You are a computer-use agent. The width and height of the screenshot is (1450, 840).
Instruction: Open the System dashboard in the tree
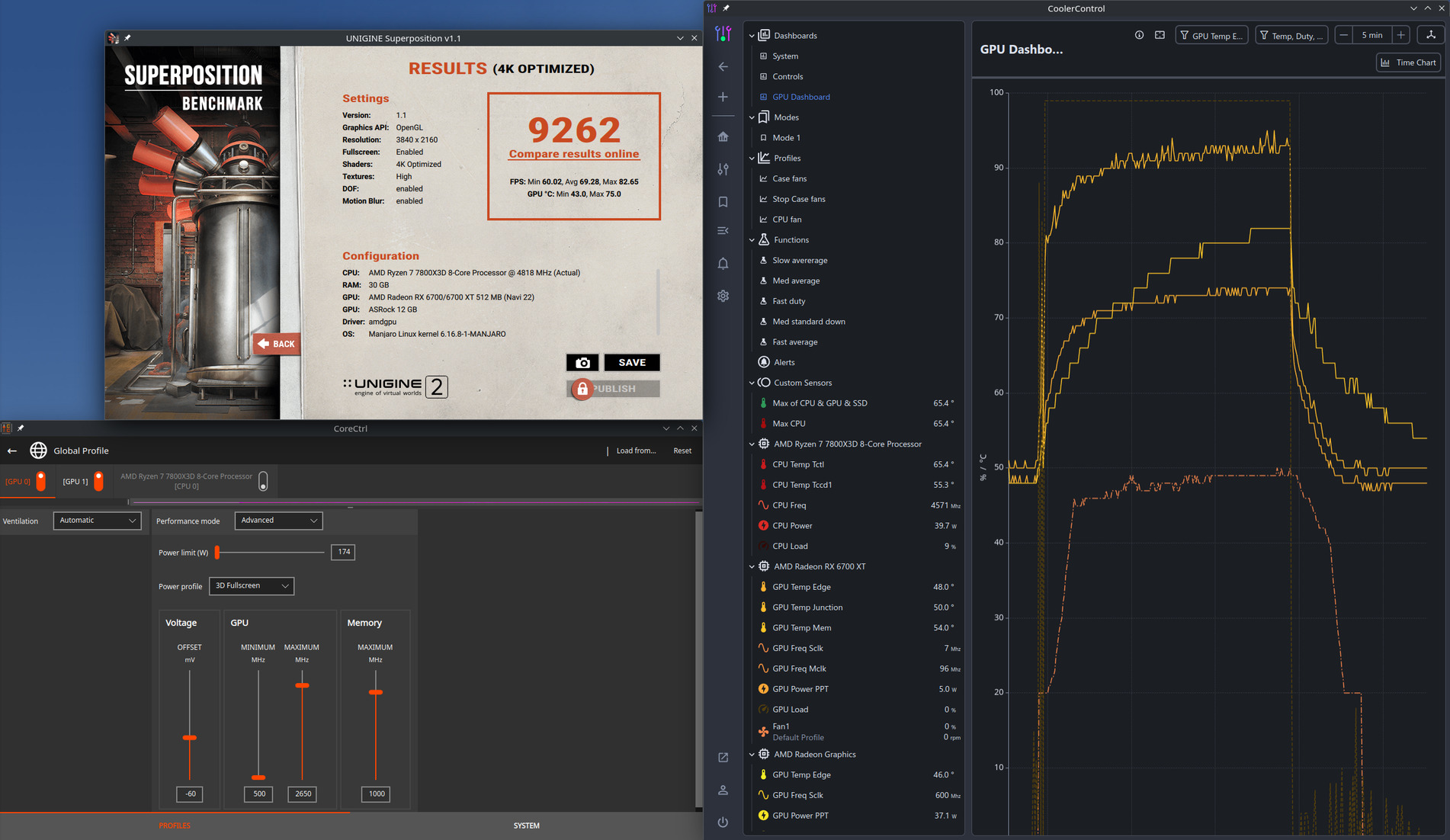point(785,56)
